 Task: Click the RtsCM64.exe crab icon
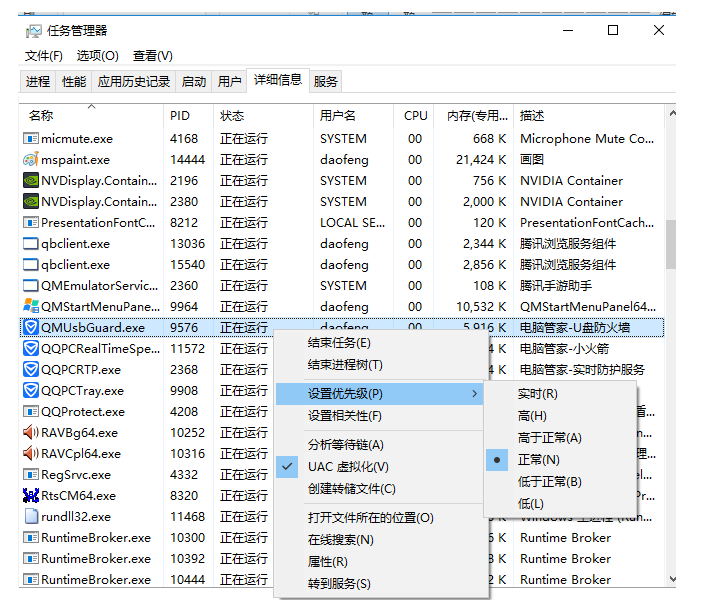[x=31, y=496]
